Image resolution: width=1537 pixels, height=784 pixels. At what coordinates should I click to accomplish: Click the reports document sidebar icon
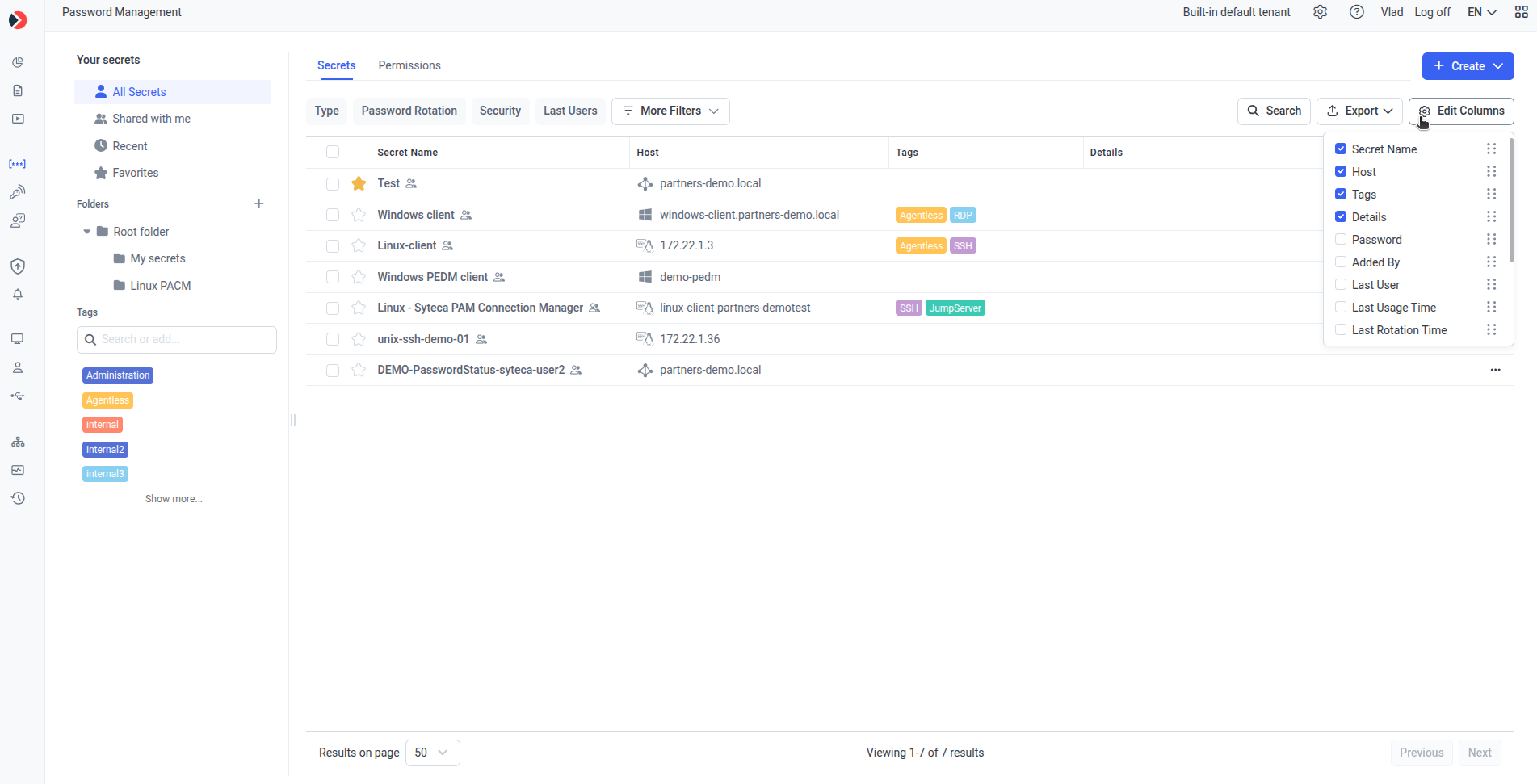(x=18, y=90)
